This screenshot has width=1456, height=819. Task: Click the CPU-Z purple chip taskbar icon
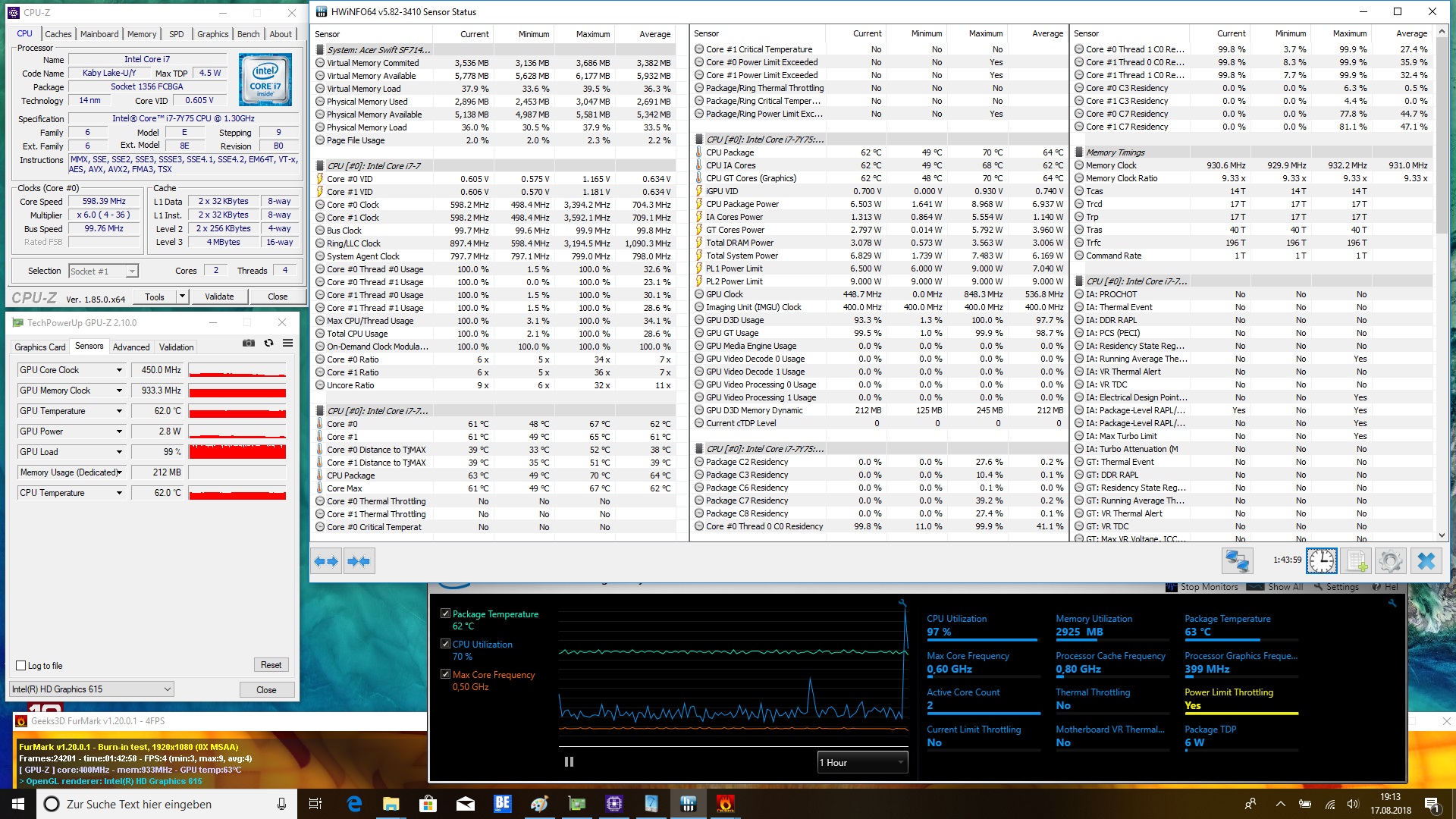point(613,804)
